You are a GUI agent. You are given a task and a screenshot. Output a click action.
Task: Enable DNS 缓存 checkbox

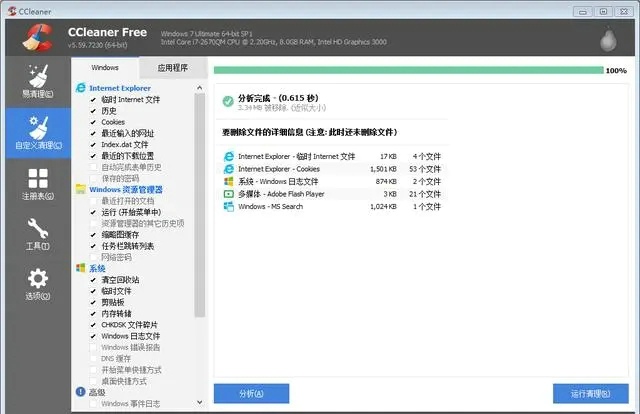tap(93, 358)
